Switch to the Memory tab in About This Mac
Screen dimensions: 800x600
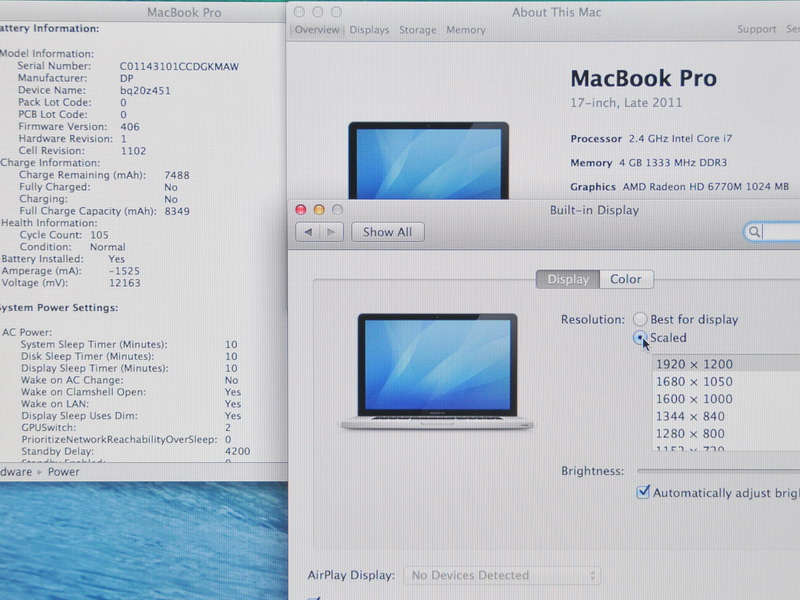466,30
